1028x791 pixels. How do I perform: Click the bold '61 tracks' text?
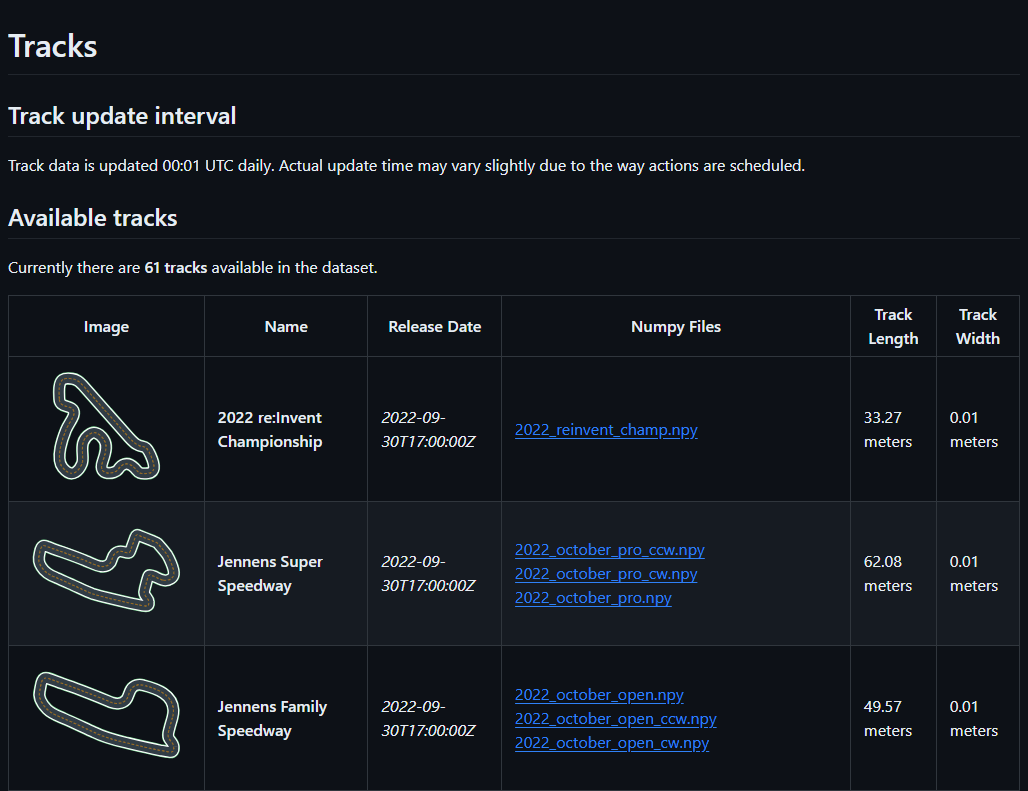pyautogui.click(x=176, y=268)
